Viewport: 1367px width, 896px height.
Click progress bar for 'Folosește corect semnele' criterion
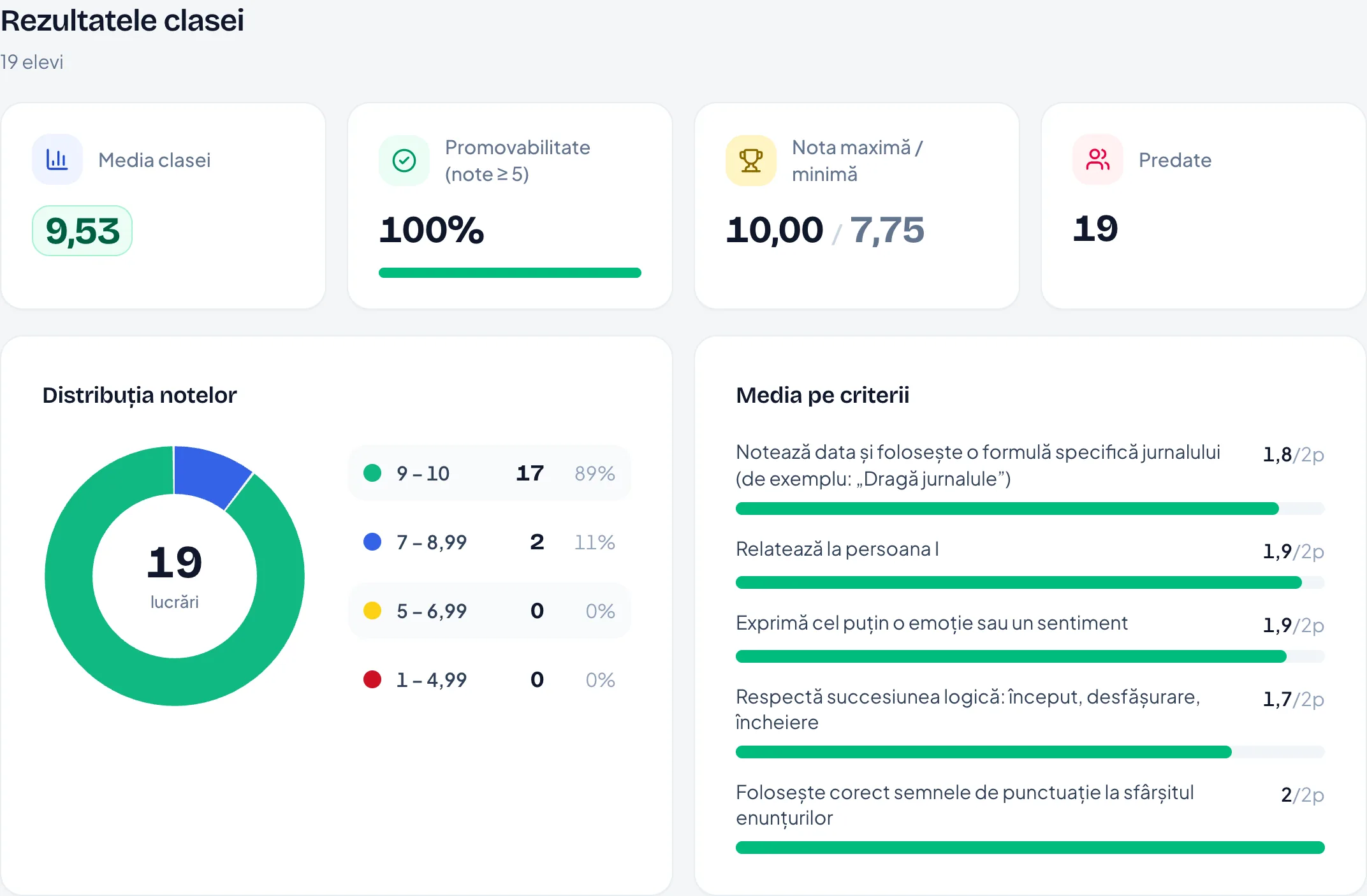pos(1030,848)
